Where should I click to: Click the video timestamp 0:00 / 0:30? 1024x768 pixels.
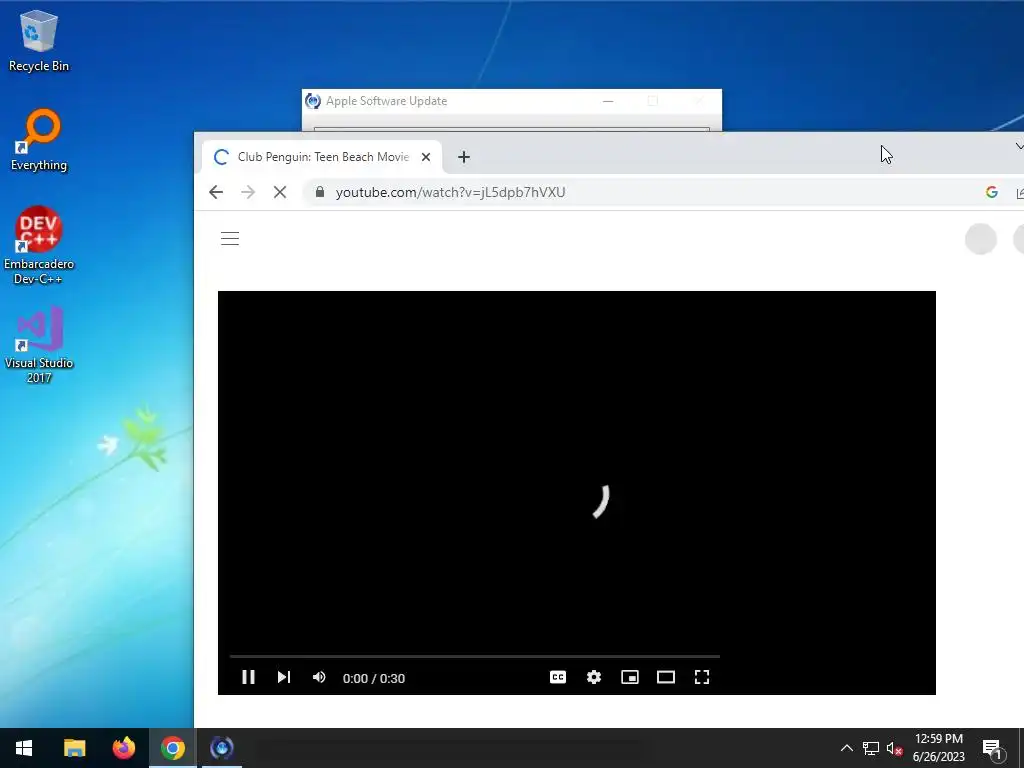[374, 679]
